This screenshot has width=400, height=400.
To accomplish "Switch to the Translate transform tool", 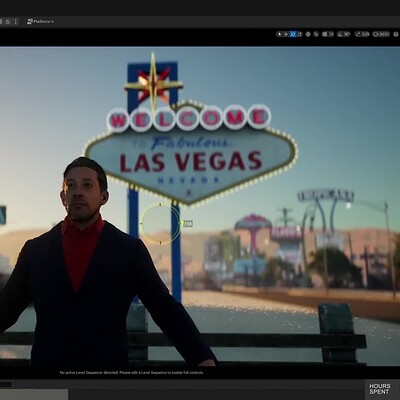I will (x=286, y=34).
